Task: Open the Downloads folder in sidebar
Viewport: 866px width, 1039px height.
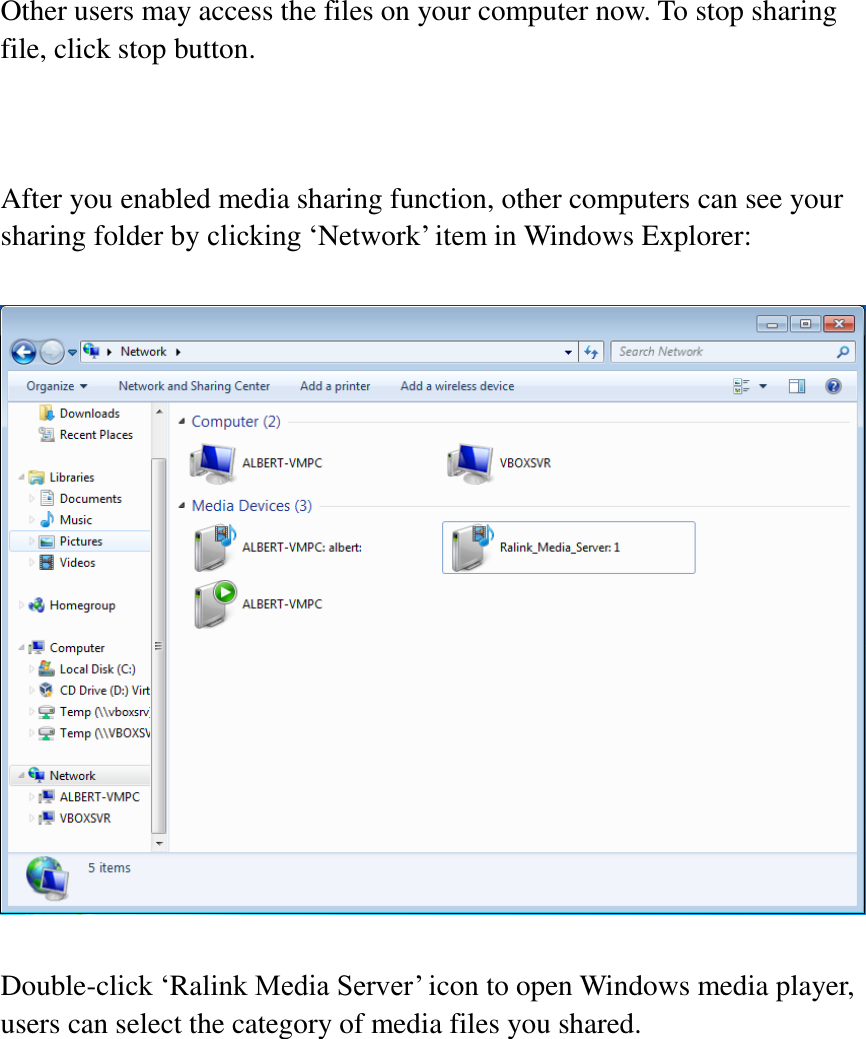Action: pyautogui.click(x=80, y=413)
